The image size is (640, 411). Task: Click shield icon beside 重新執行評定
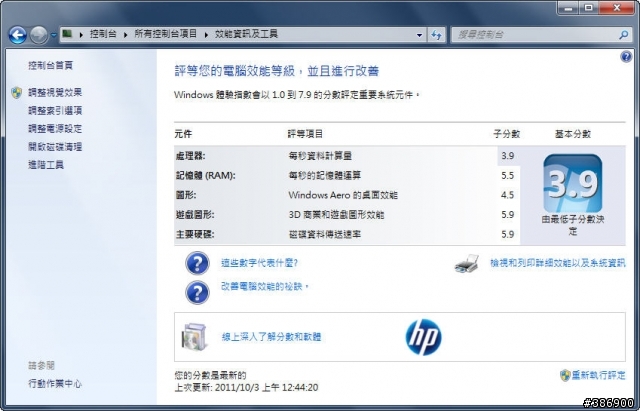[x=565, y=375]
